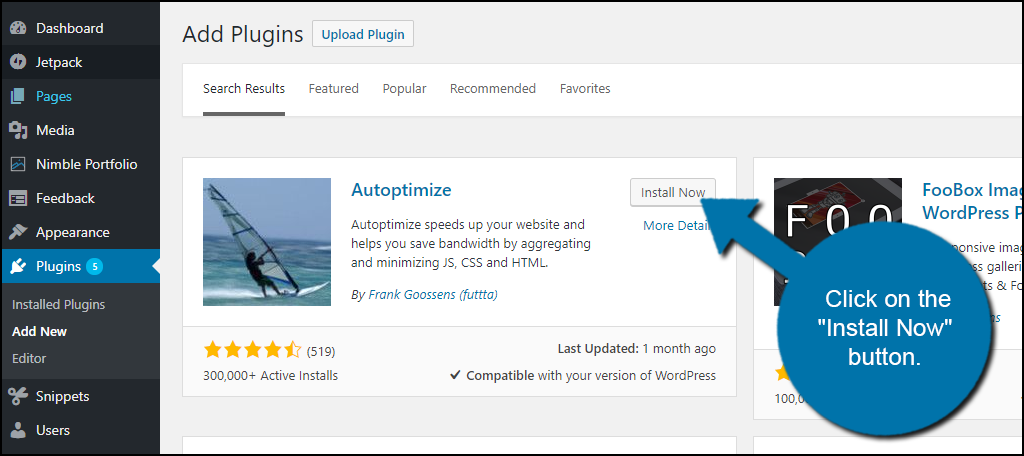
Task: Open Frank Goossens author link
Action: click(x=432, y=295)
